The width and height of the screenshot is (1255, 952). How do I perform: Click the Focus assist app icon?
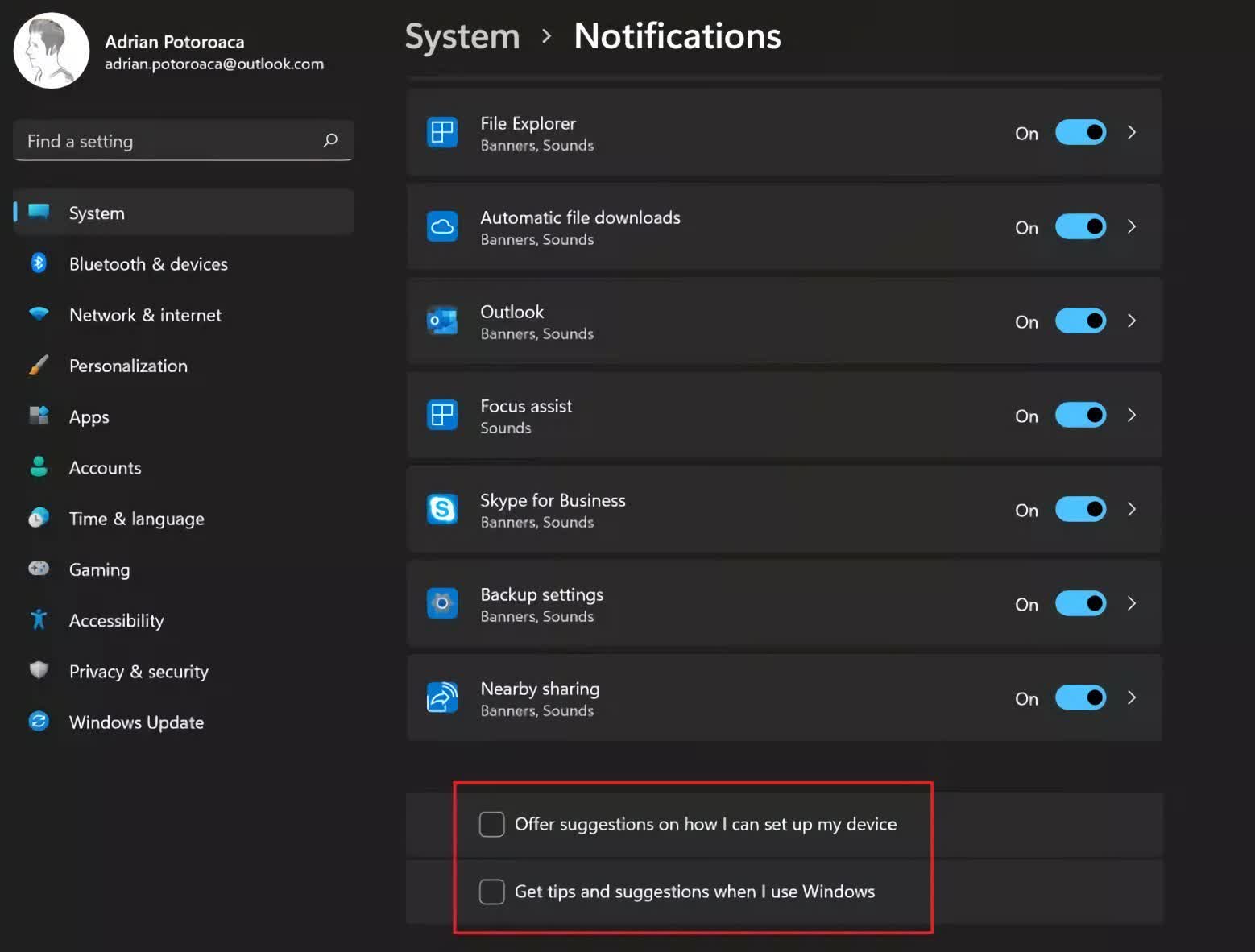click(442, 415)
